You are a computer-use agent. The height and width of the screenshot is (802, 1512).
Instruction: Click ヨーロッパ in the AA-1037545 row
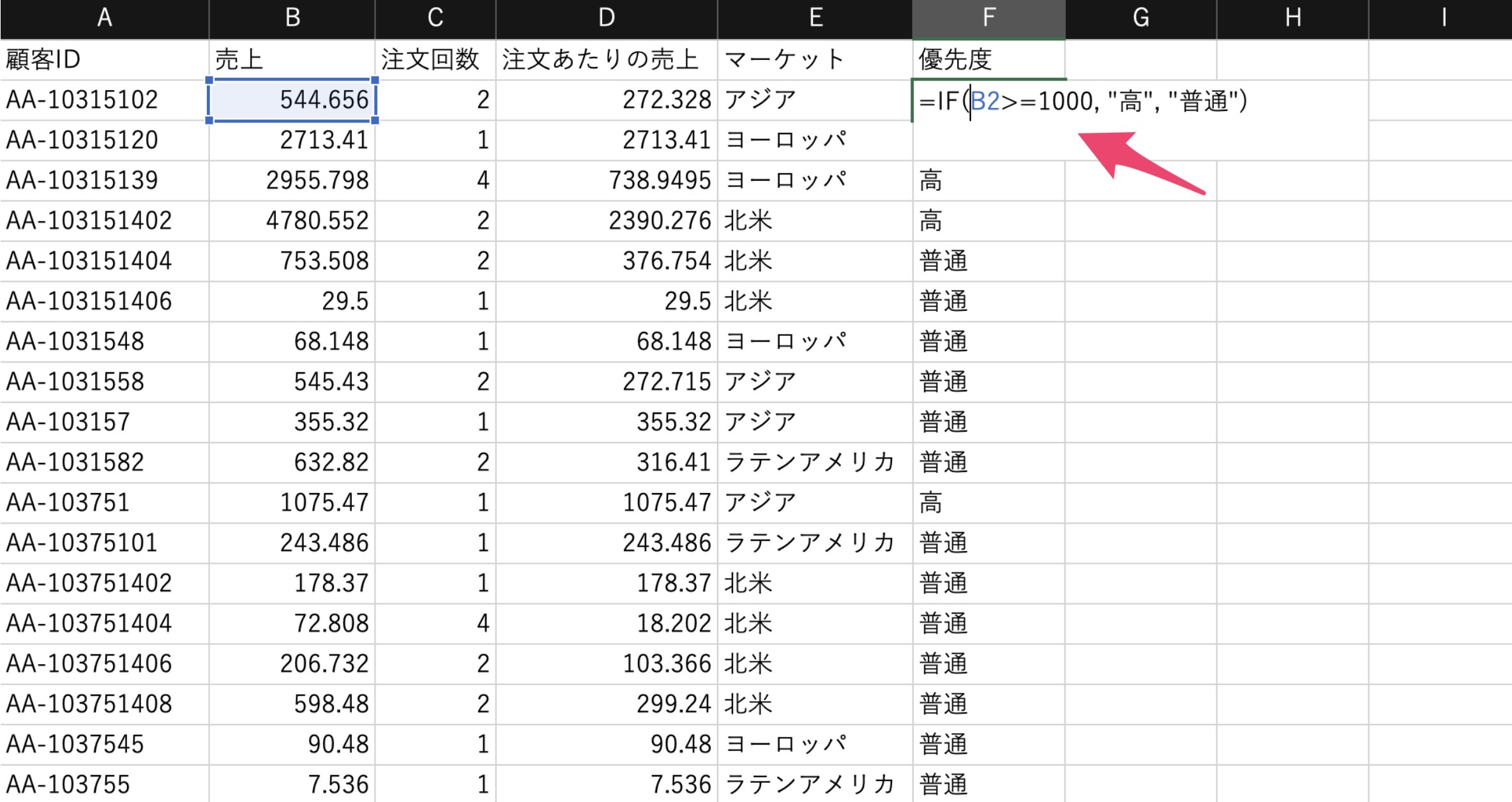815,745
